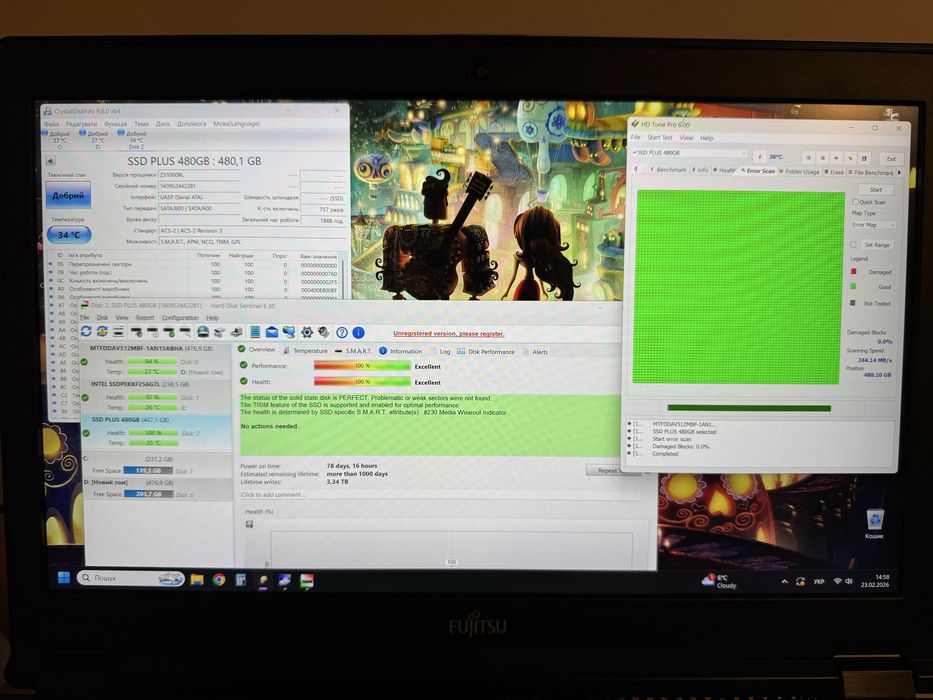
Task: Open the Erase tab in HD Tune
Action: (x=834, y=172)
